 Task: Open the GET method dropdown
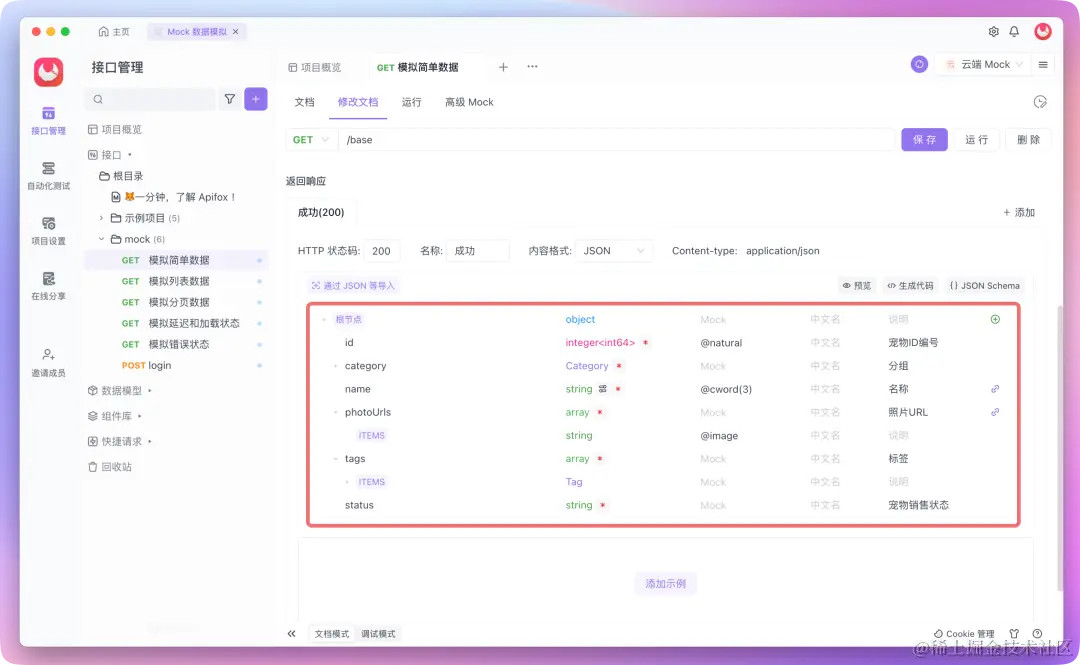pos(311,140)
